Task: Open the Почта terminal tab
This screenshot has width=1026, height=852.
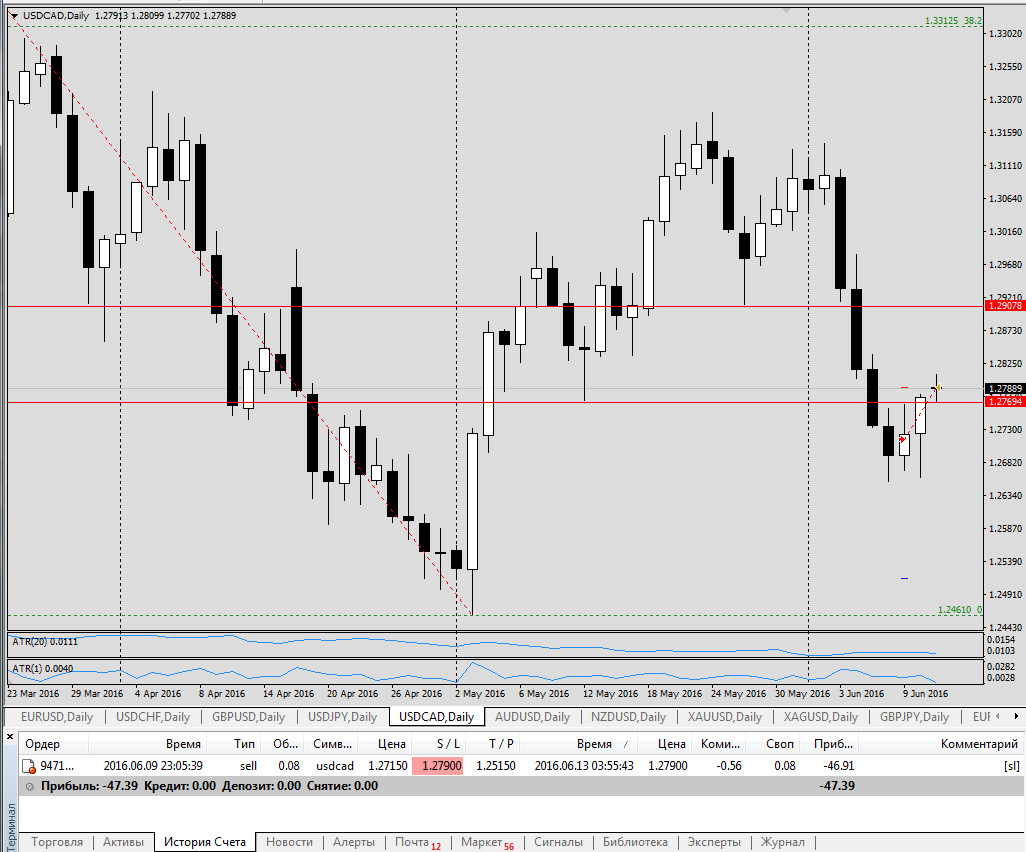Action: (x=417, y=842)
